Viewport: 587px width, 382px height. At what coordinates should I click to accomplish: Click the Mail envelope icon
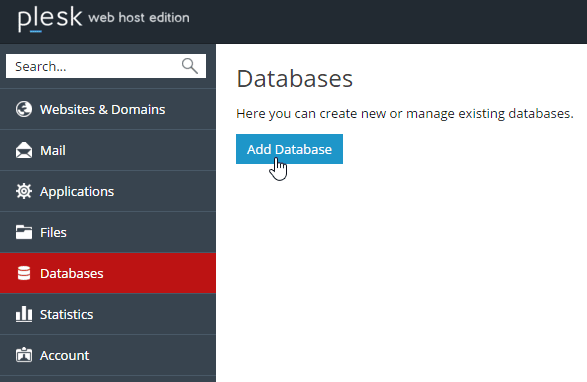24,150
